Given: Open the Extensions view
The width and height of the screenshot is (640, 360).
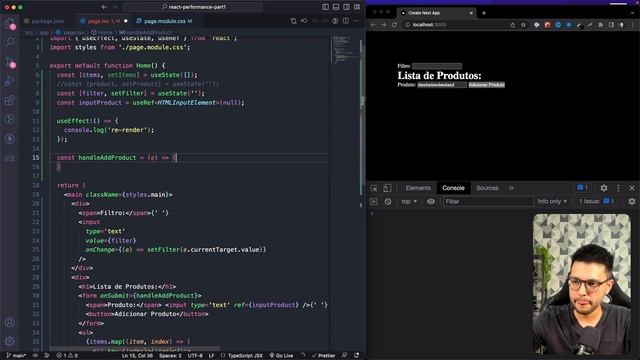Looking at the screenshot, I should [x=10, y=100].
